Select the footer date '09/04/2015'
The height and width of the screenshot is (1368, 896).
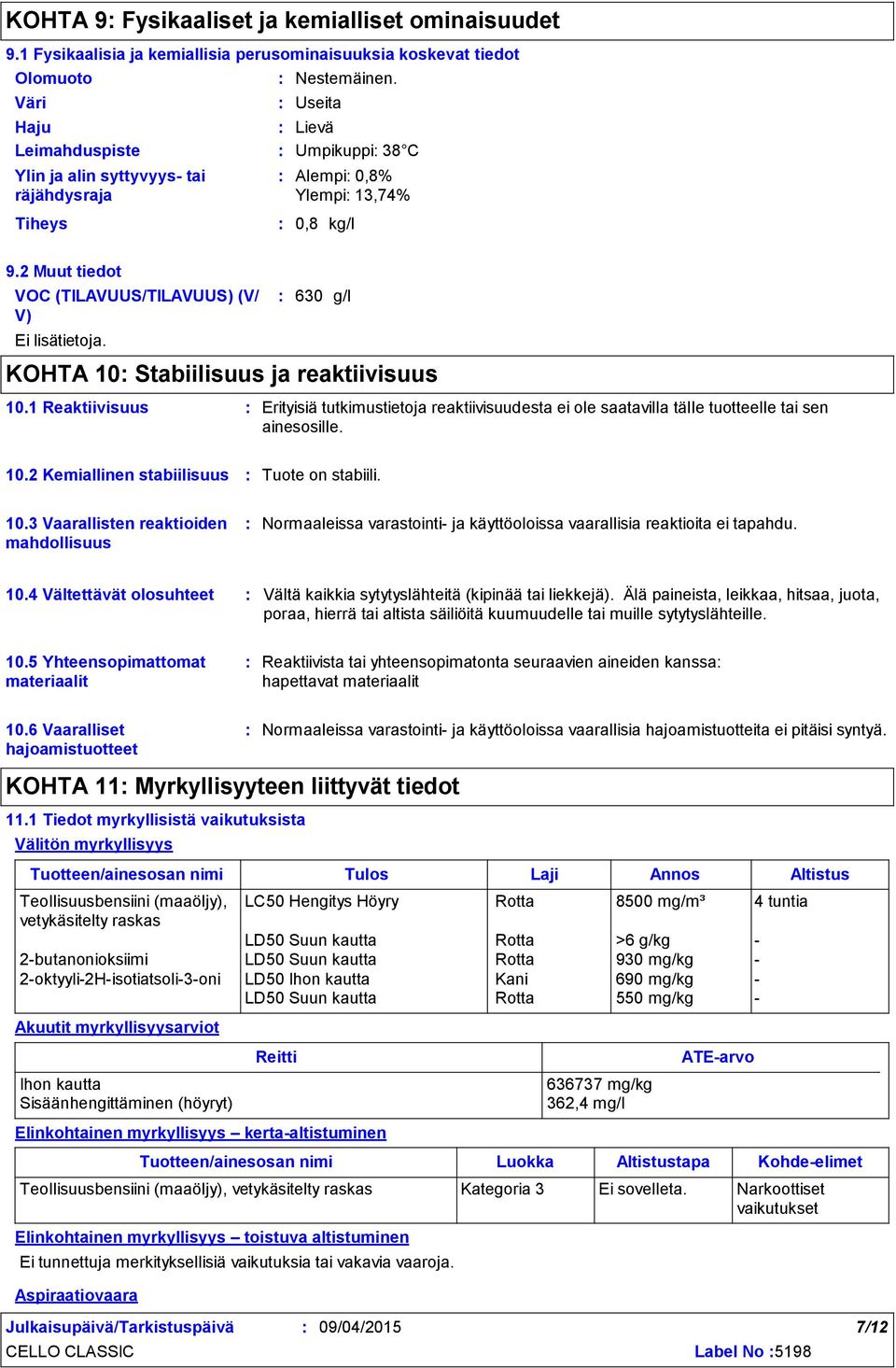coord(360,1327)
